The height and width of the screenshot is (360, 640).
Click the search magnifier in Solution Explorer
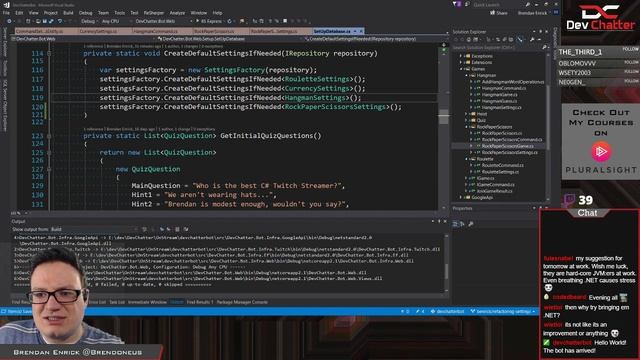pyautogui.click(x=544, y=48)
